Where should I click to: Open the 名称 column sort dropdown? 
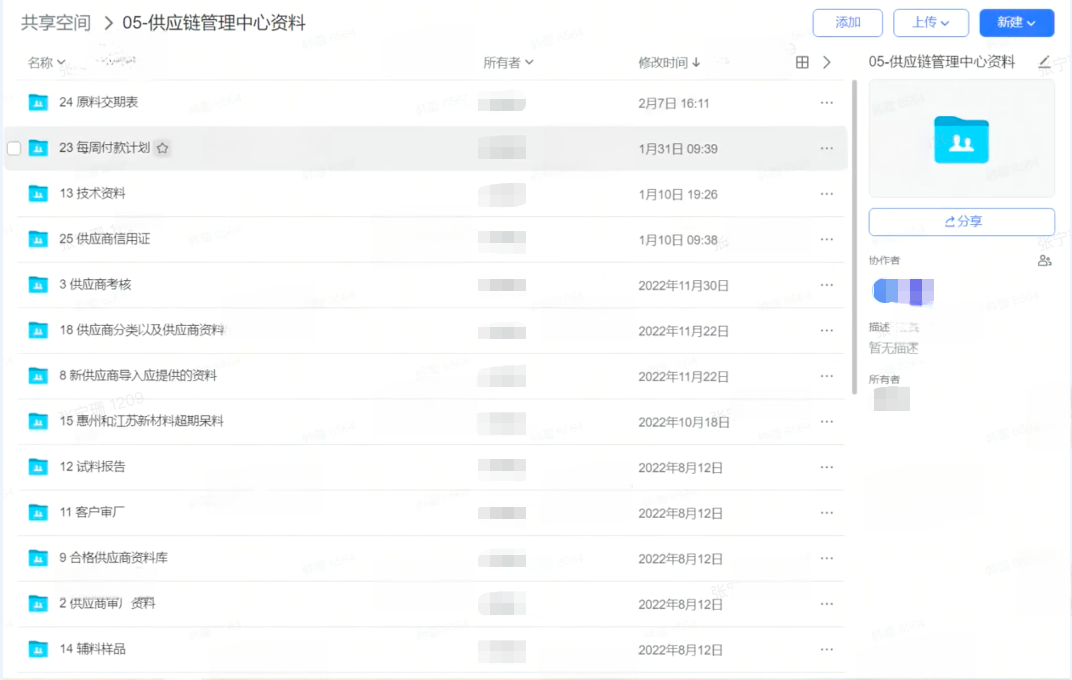(46, 62)
